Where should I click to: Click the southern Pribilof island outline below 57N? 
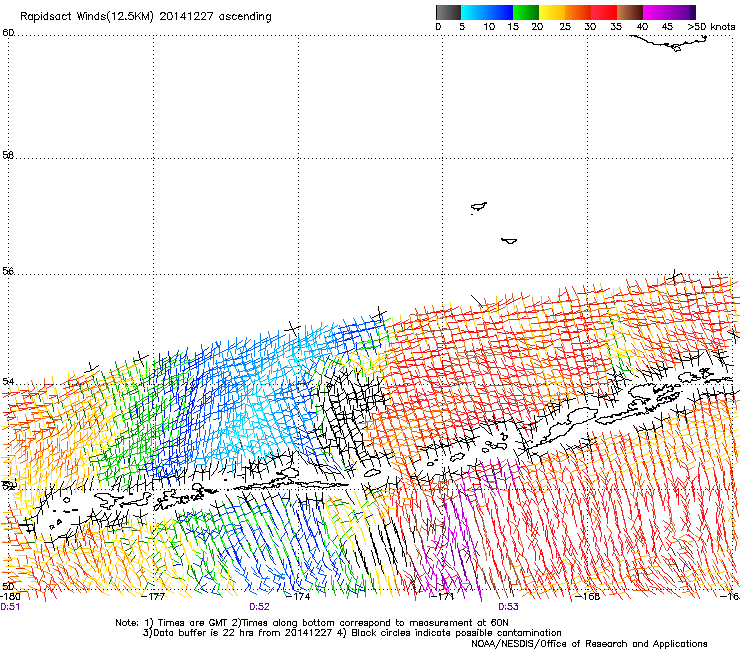click(x=509, y=241)
